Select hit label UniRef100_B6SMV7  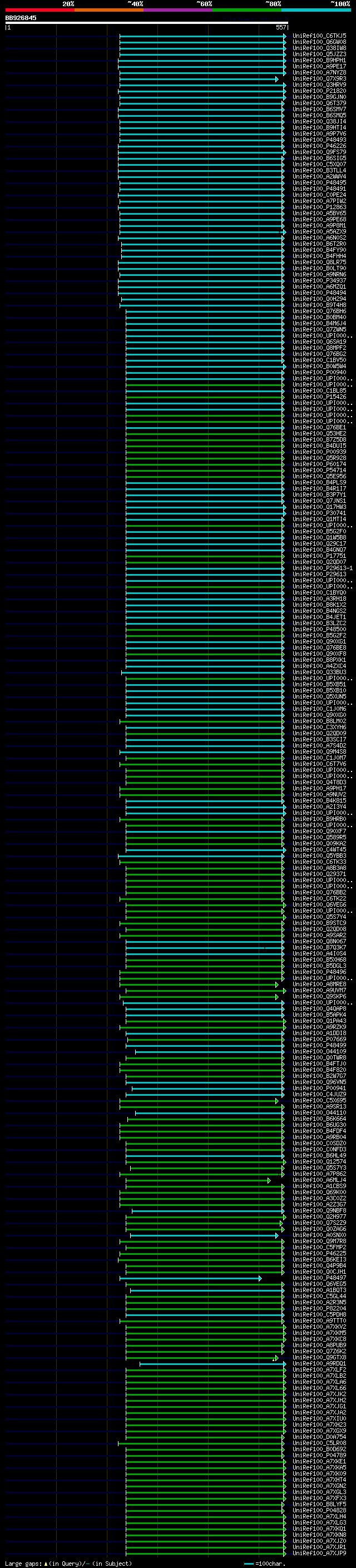coord(319,109)
